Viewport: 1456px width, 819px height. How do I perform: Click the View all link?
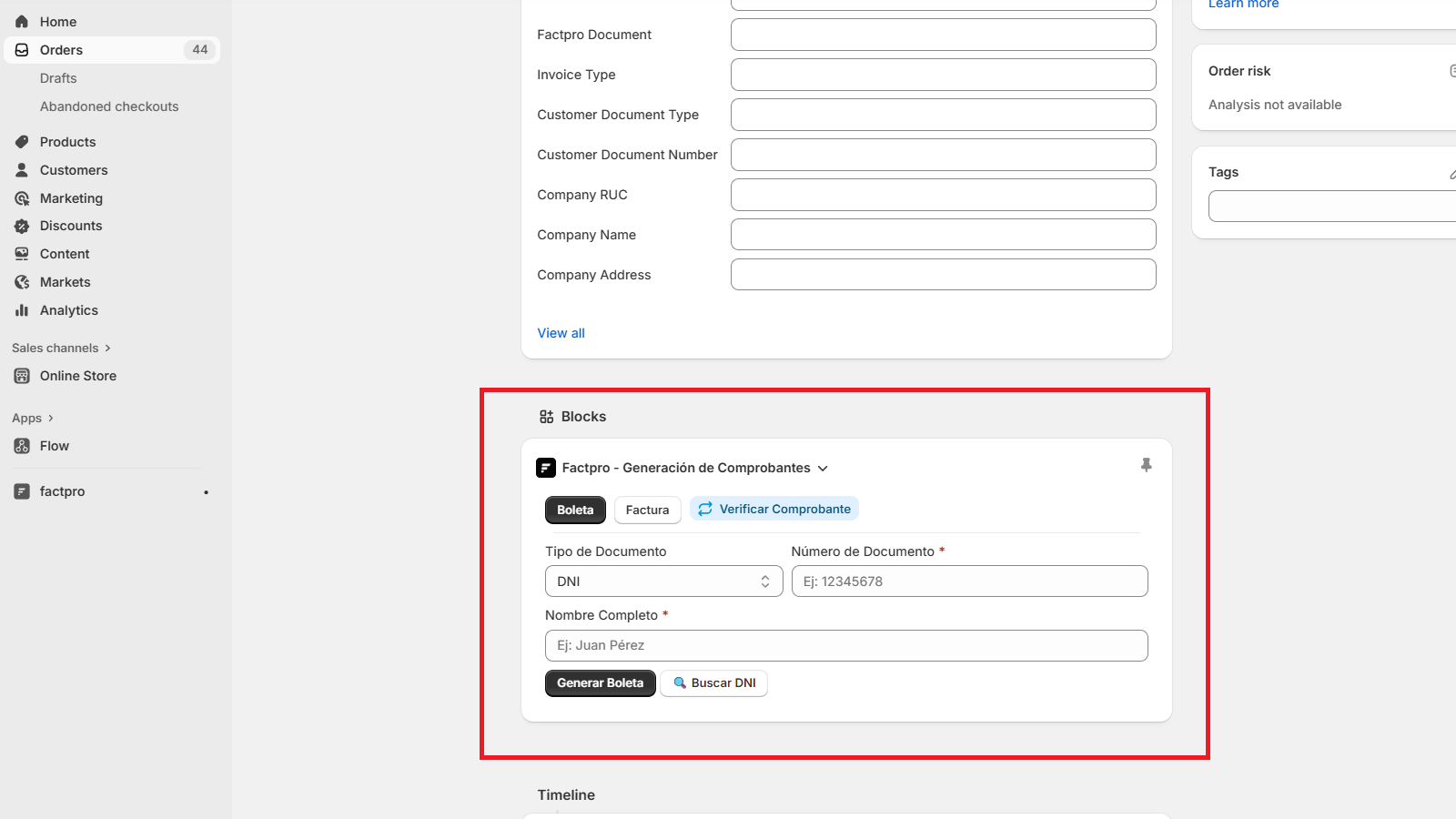560,332
